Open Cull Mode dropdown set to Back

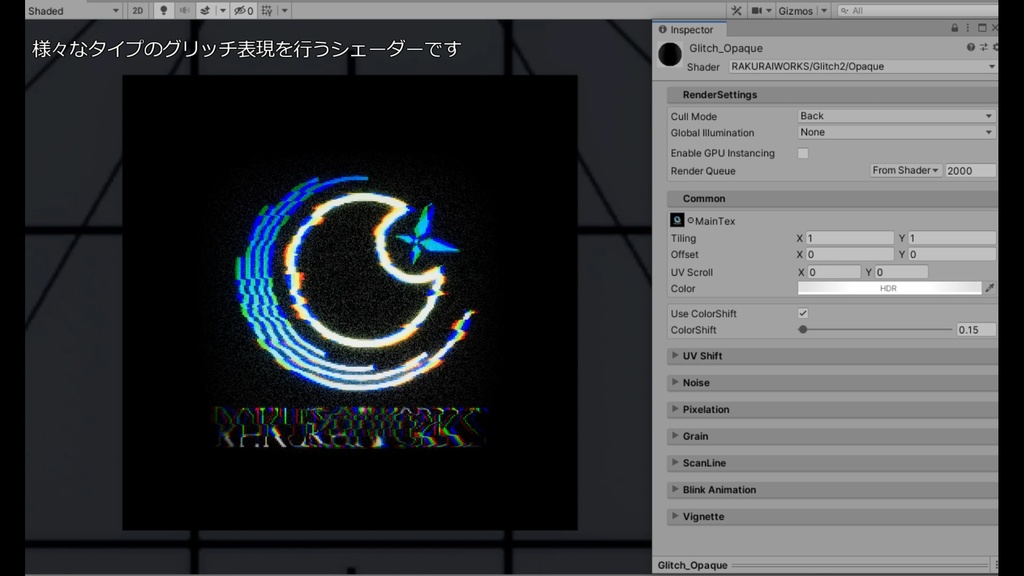tap(897, 116)
